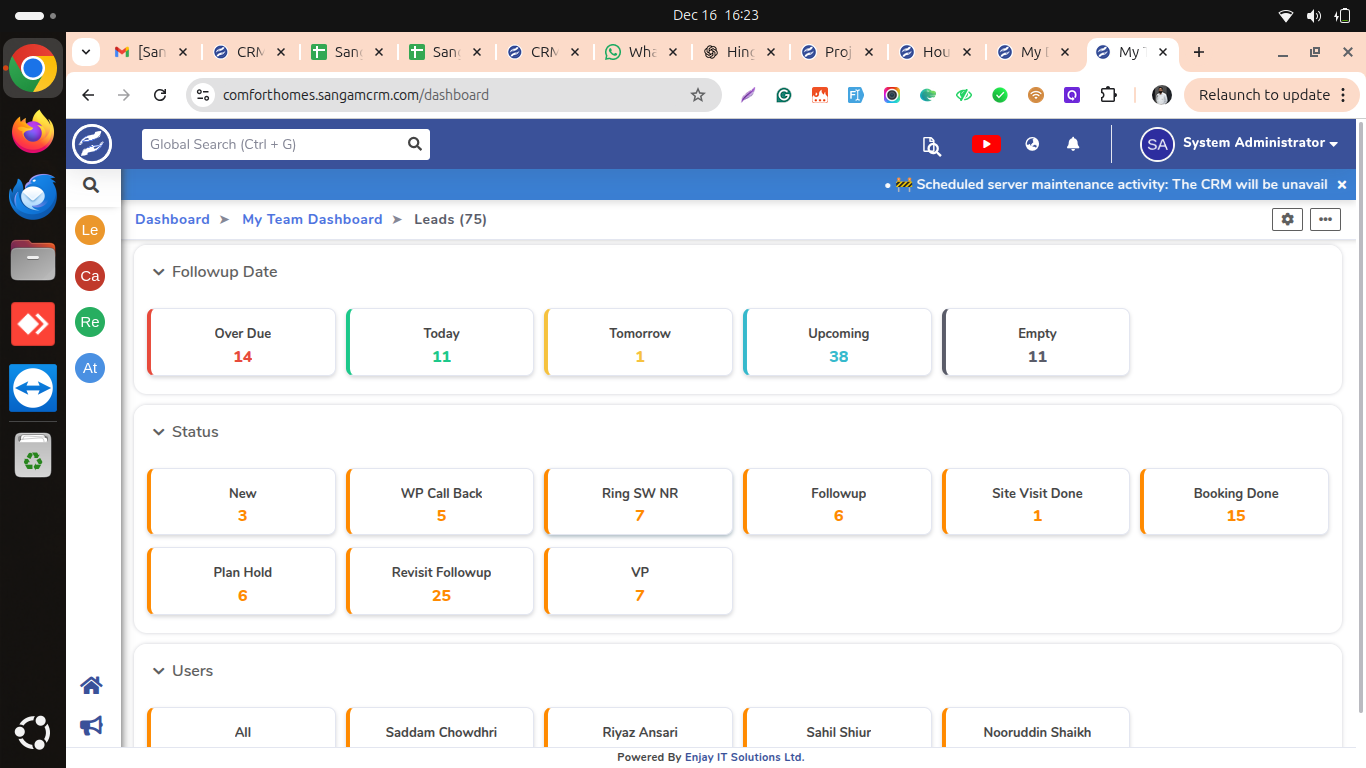Open dashboard settings gear button
Screen dimensions: 1366x768
1287,219
